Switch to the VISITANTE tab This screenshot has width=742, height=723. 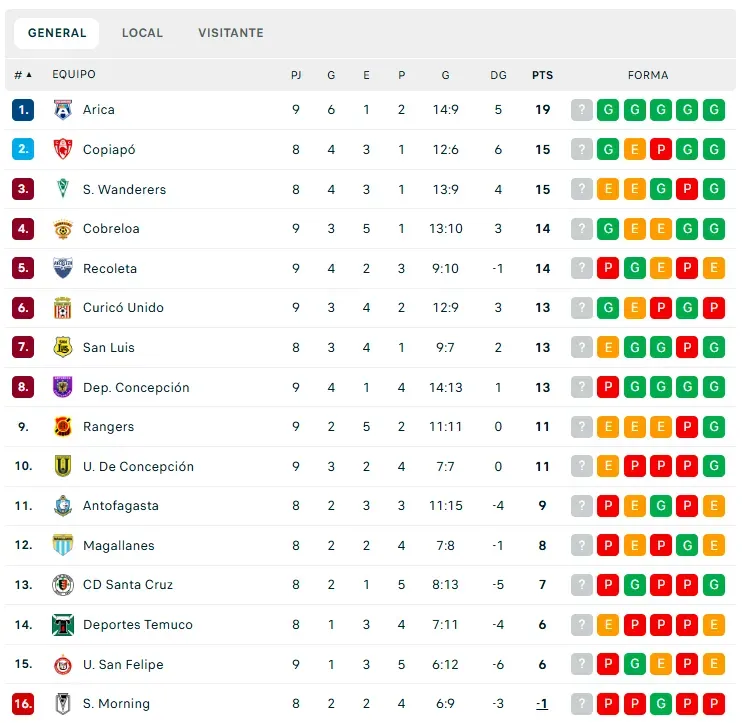pyautogui.click(x=231, y=33)
